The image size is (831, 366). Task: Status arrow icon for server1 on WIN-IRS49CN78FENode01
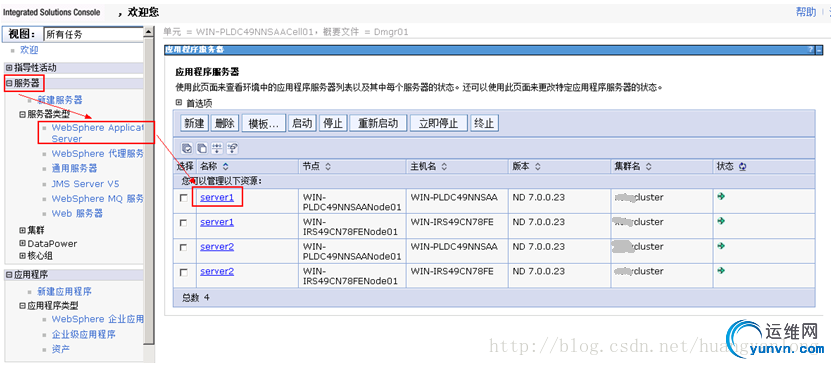(x=721, y=221)
